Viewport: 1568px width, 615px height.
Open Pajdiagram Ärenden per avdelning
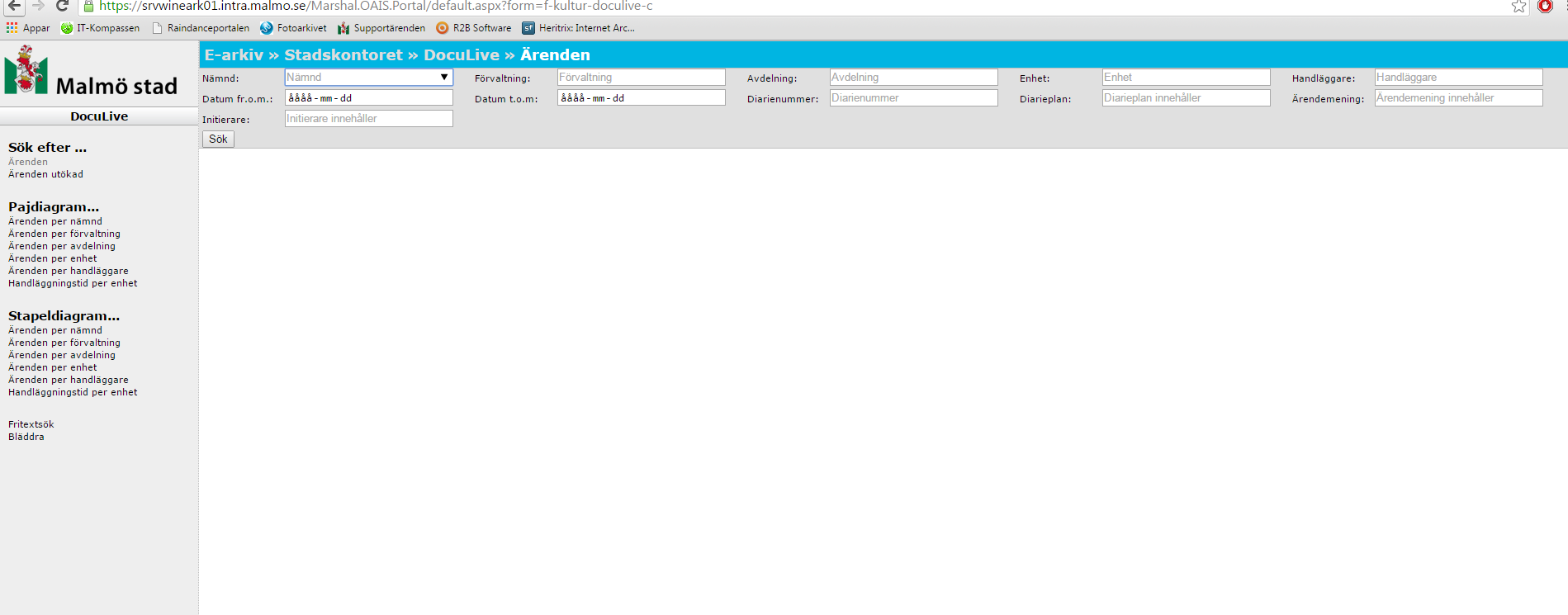click(x=62, y=246)
